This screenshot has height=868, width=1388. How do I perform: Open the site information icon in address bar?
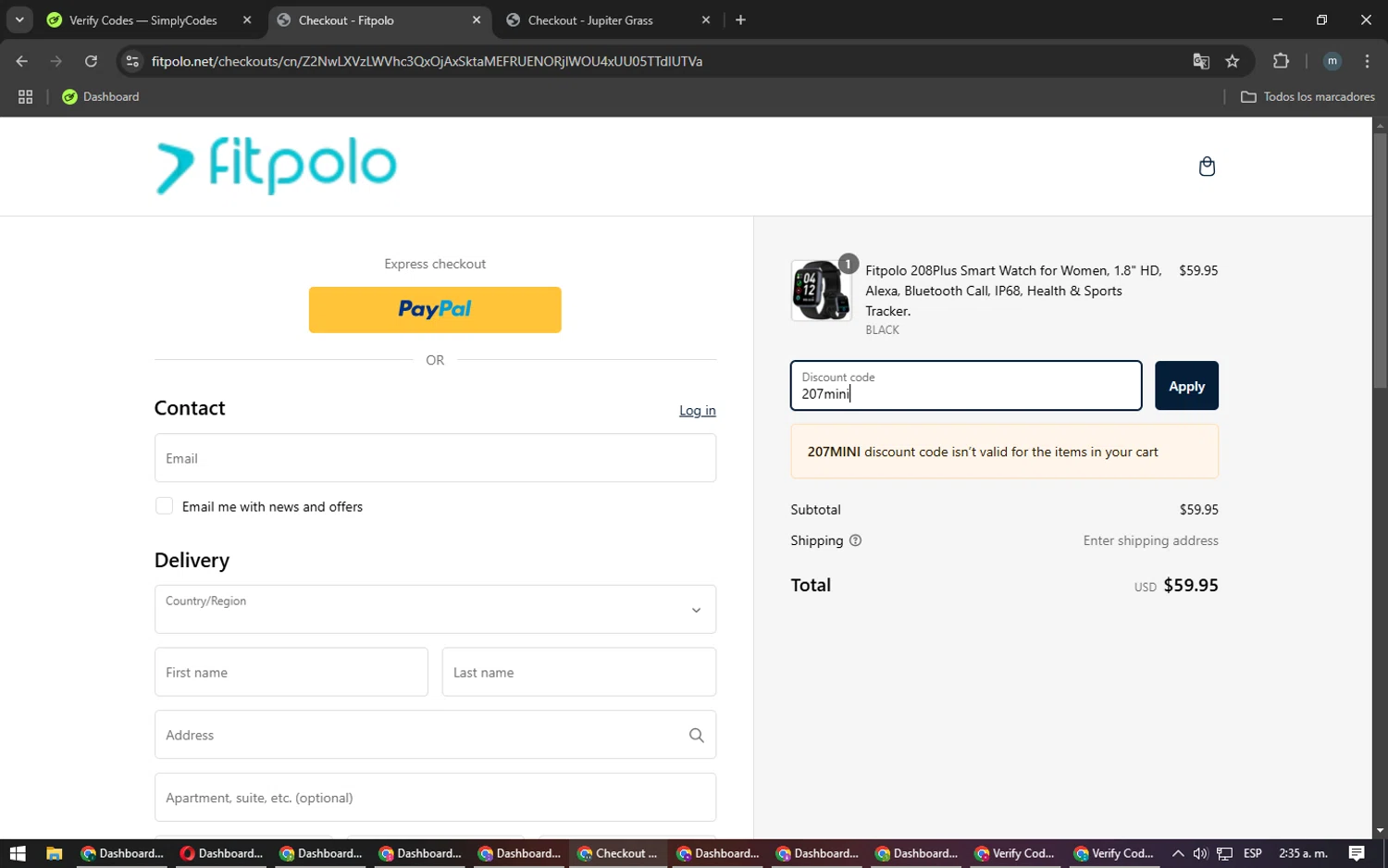pyautogui.click(x=132, y=61)
